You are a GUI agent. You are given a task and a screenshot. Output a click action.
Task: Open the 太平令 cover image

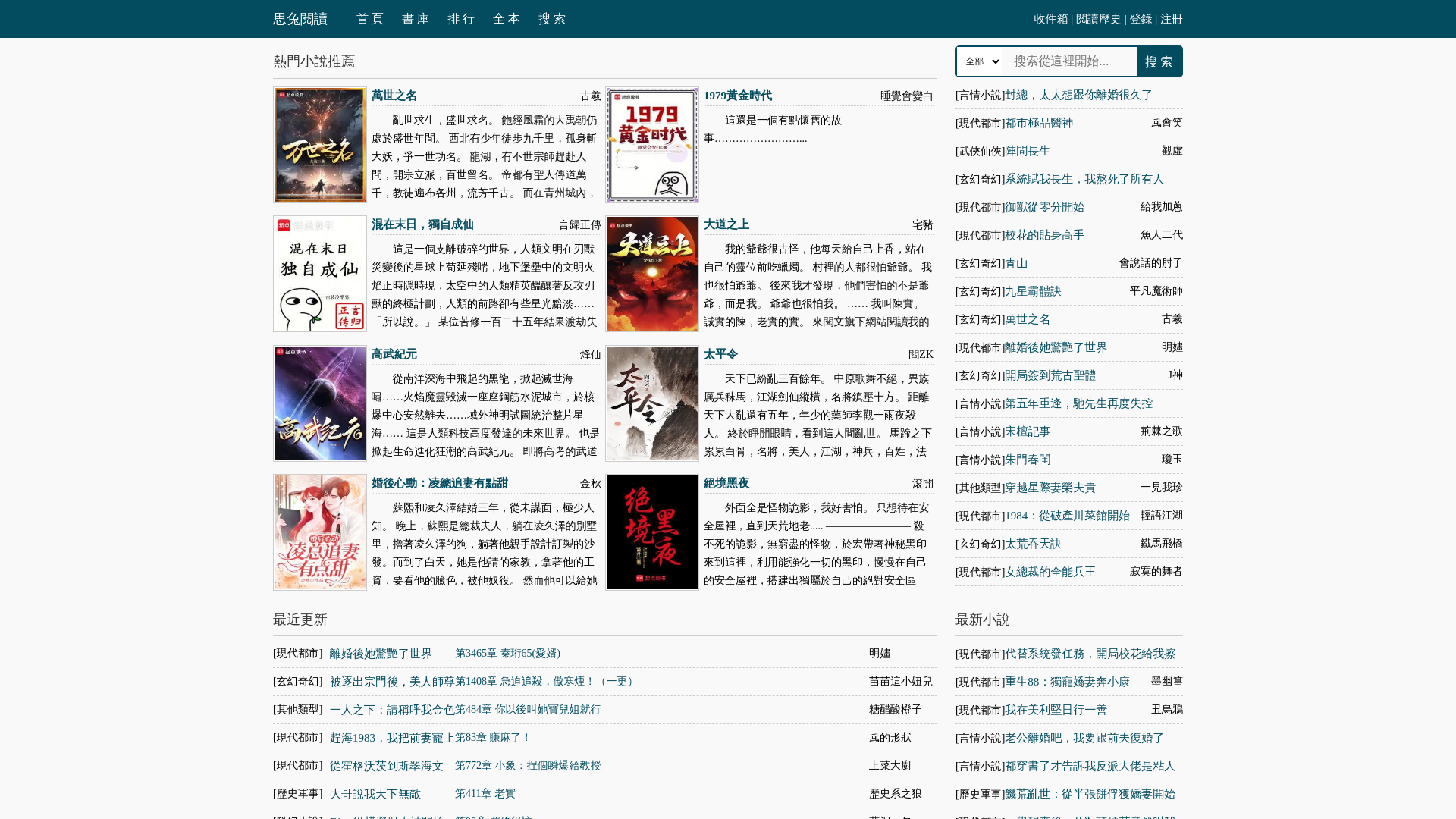pyautogui.click(x=652, y=403)
